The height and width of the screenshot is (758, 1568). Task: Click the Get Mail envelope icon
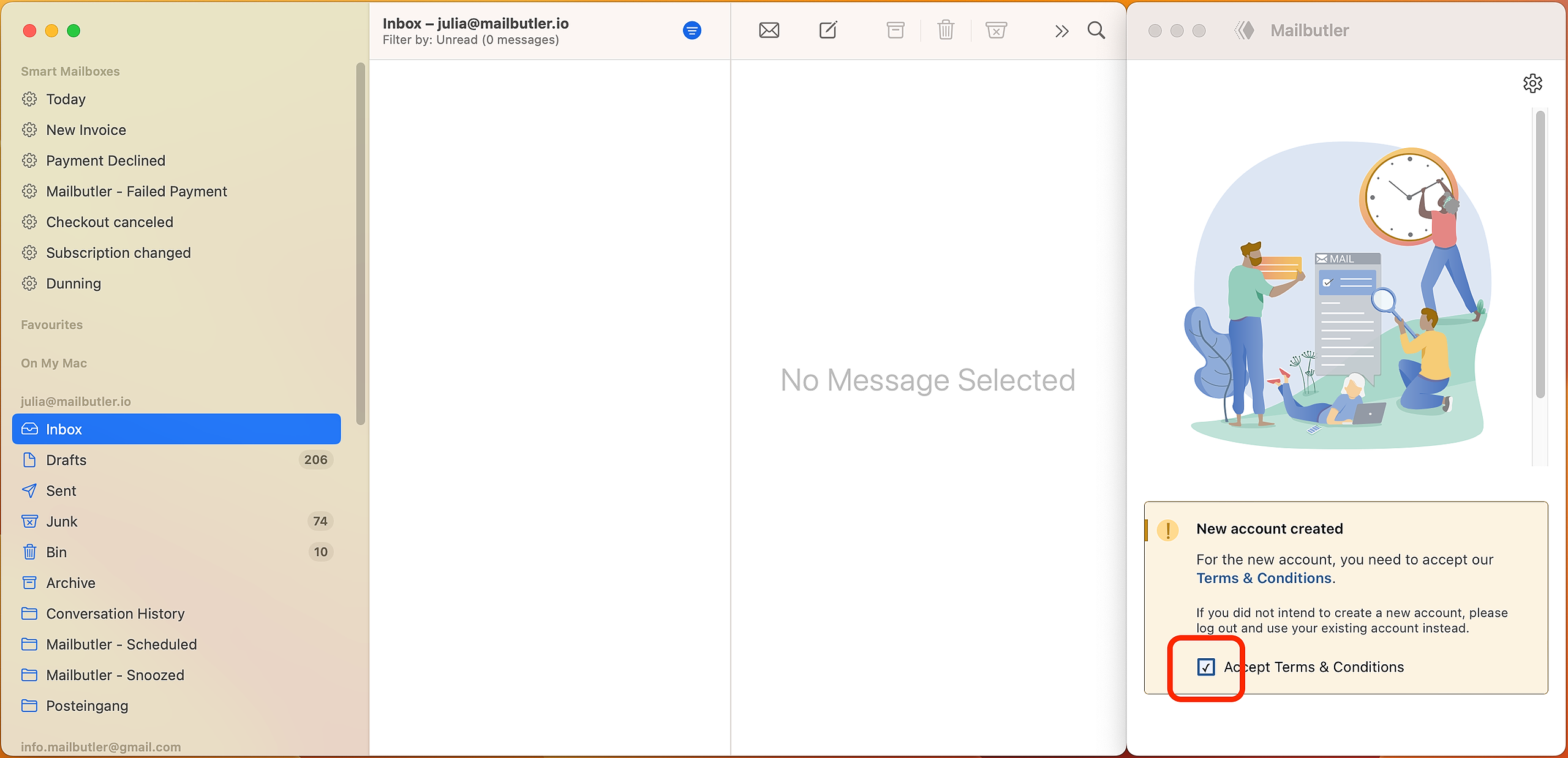769,30
